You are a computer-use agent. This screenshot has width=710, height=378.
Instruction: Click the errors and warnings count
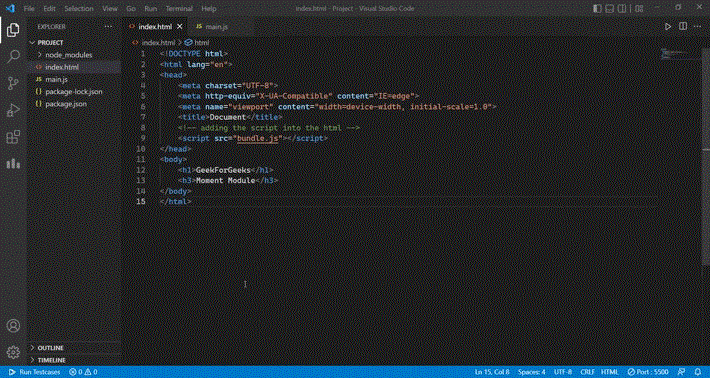click(x=83, y=372)
